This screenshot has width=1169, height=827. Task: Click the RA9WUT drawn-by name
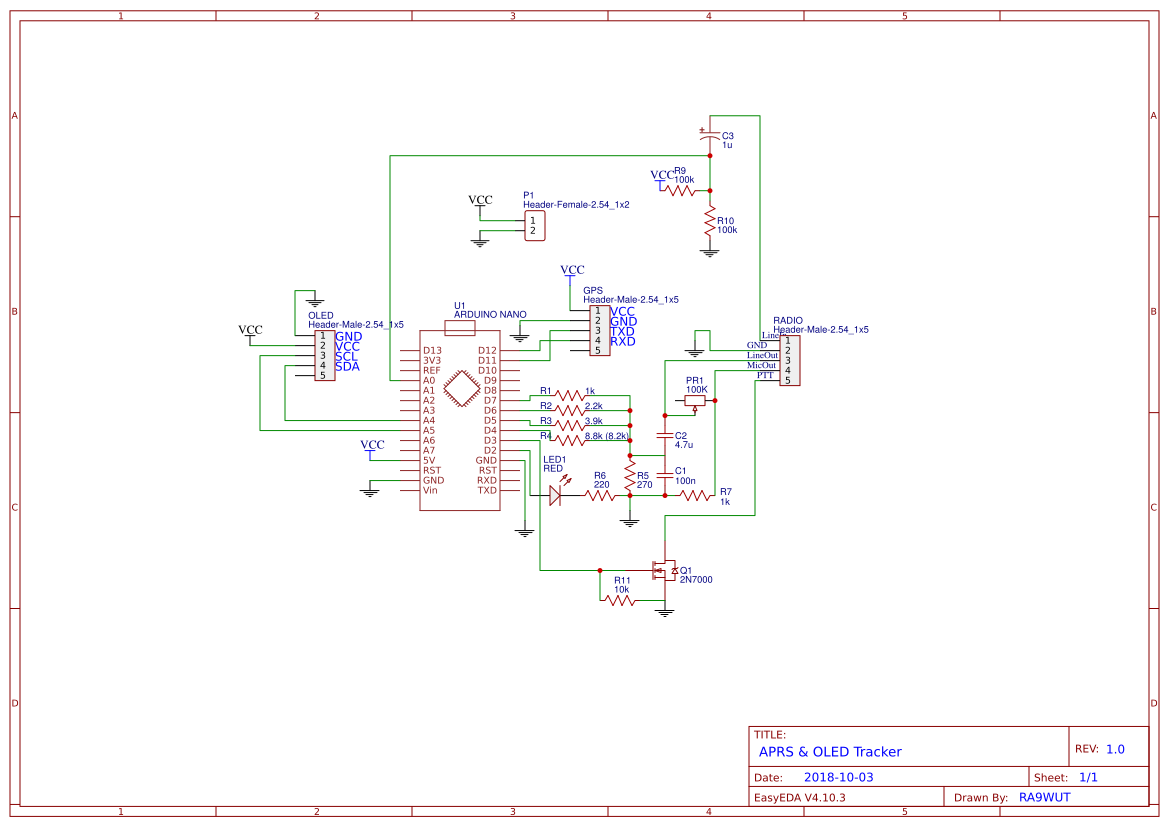point(1044,797)
